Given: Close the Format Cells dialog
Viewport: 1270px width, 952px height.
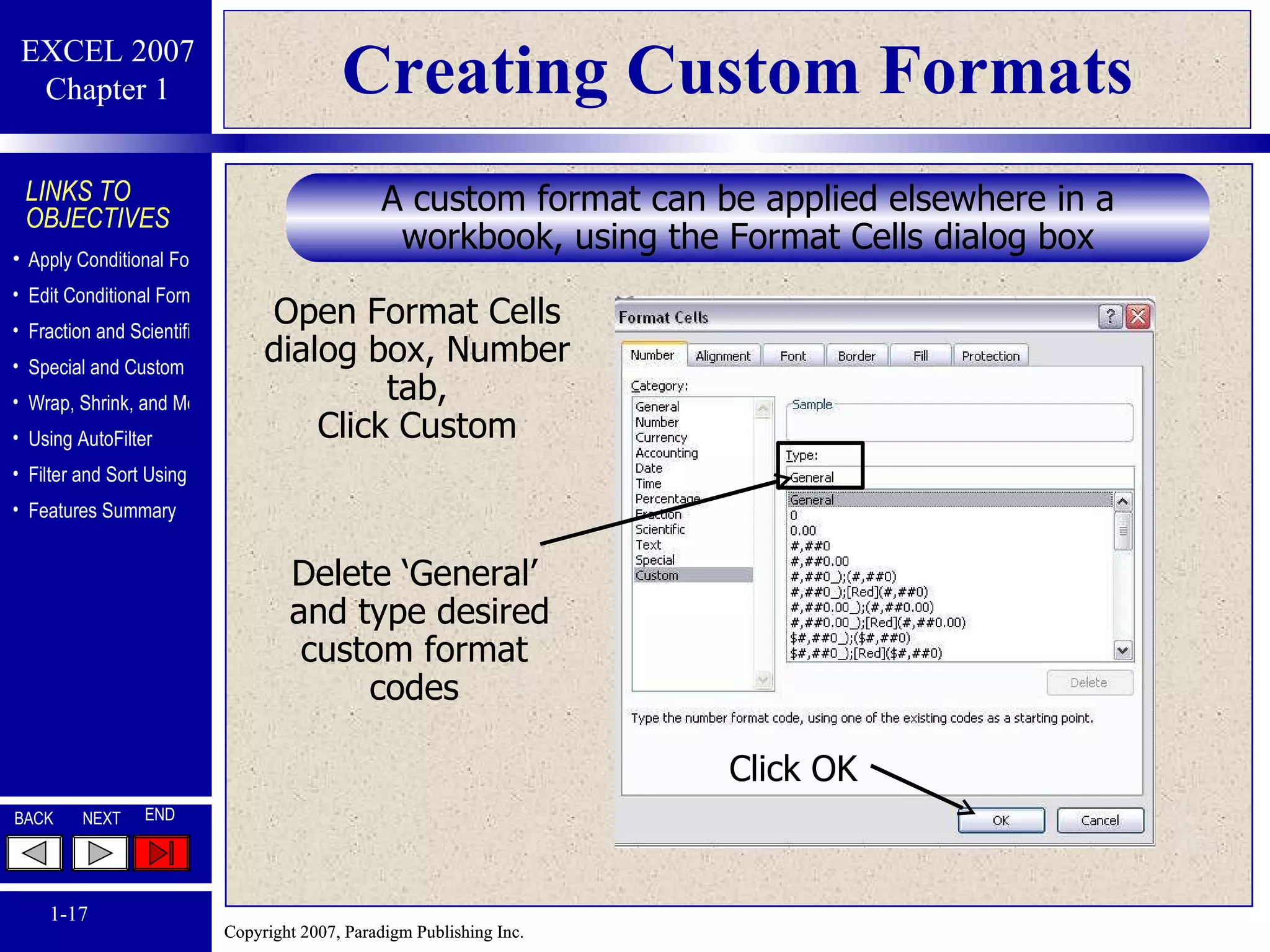Looking at the screenshot, I should point(1139,317).
